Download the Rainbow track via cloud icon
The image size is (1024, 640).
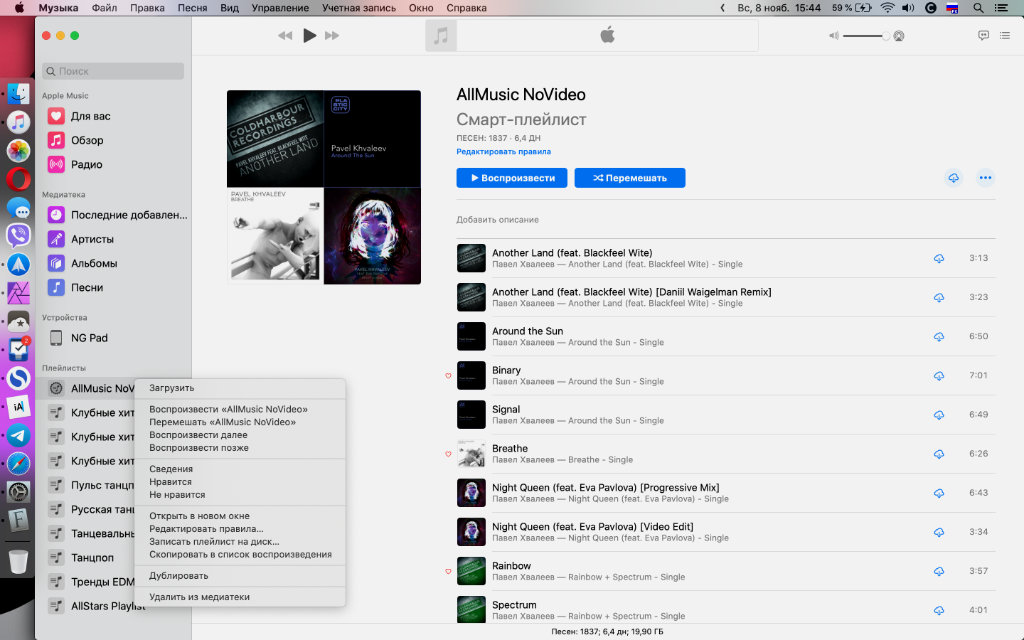pyautogui.click(x=939, y=571)
